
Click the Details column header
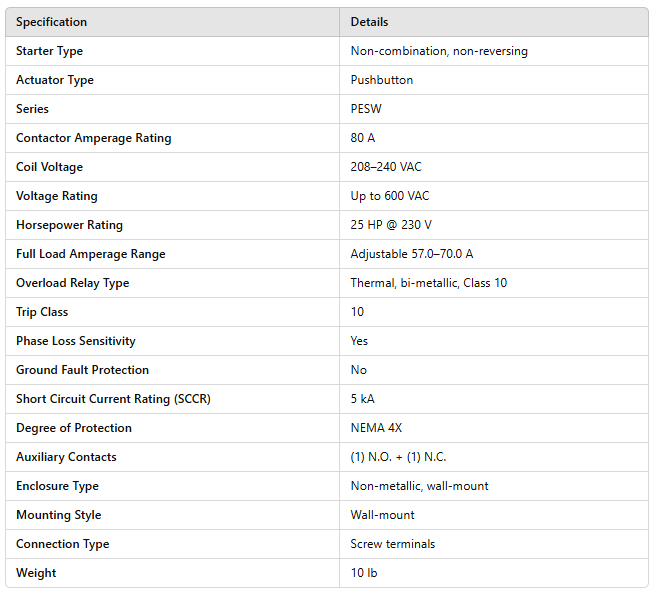[x=369, y=22]
